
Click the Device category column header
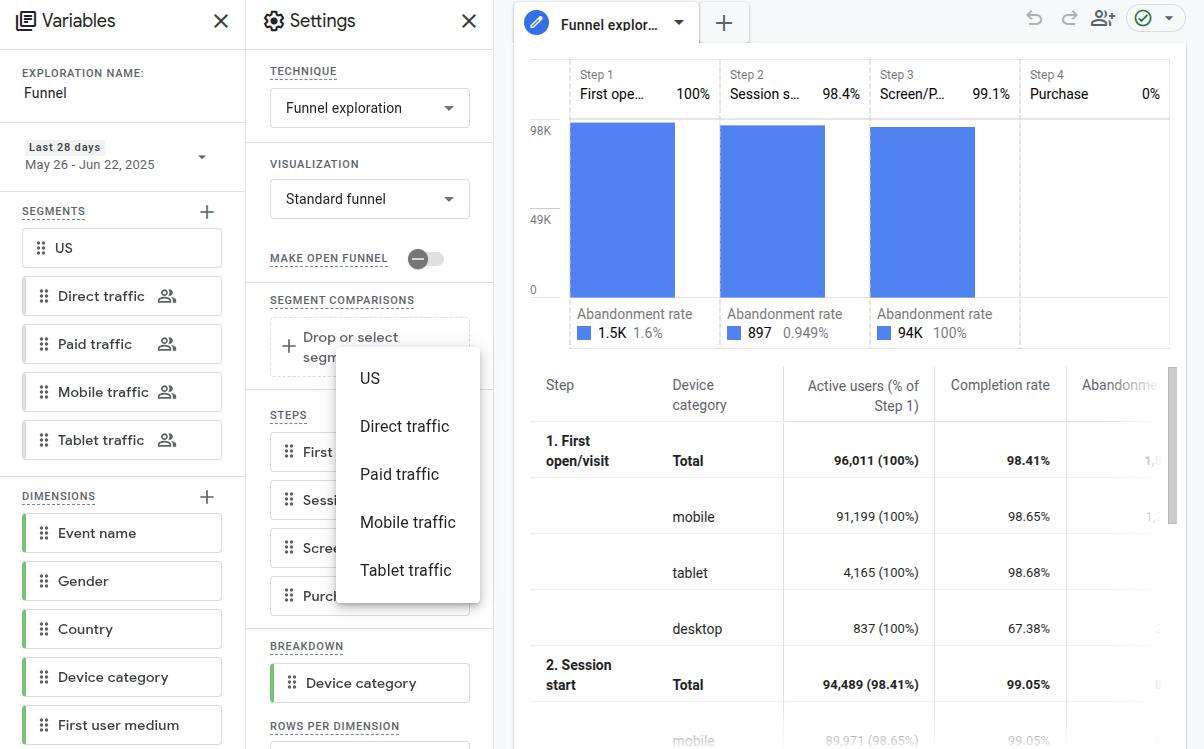click(x=700, y=395)
